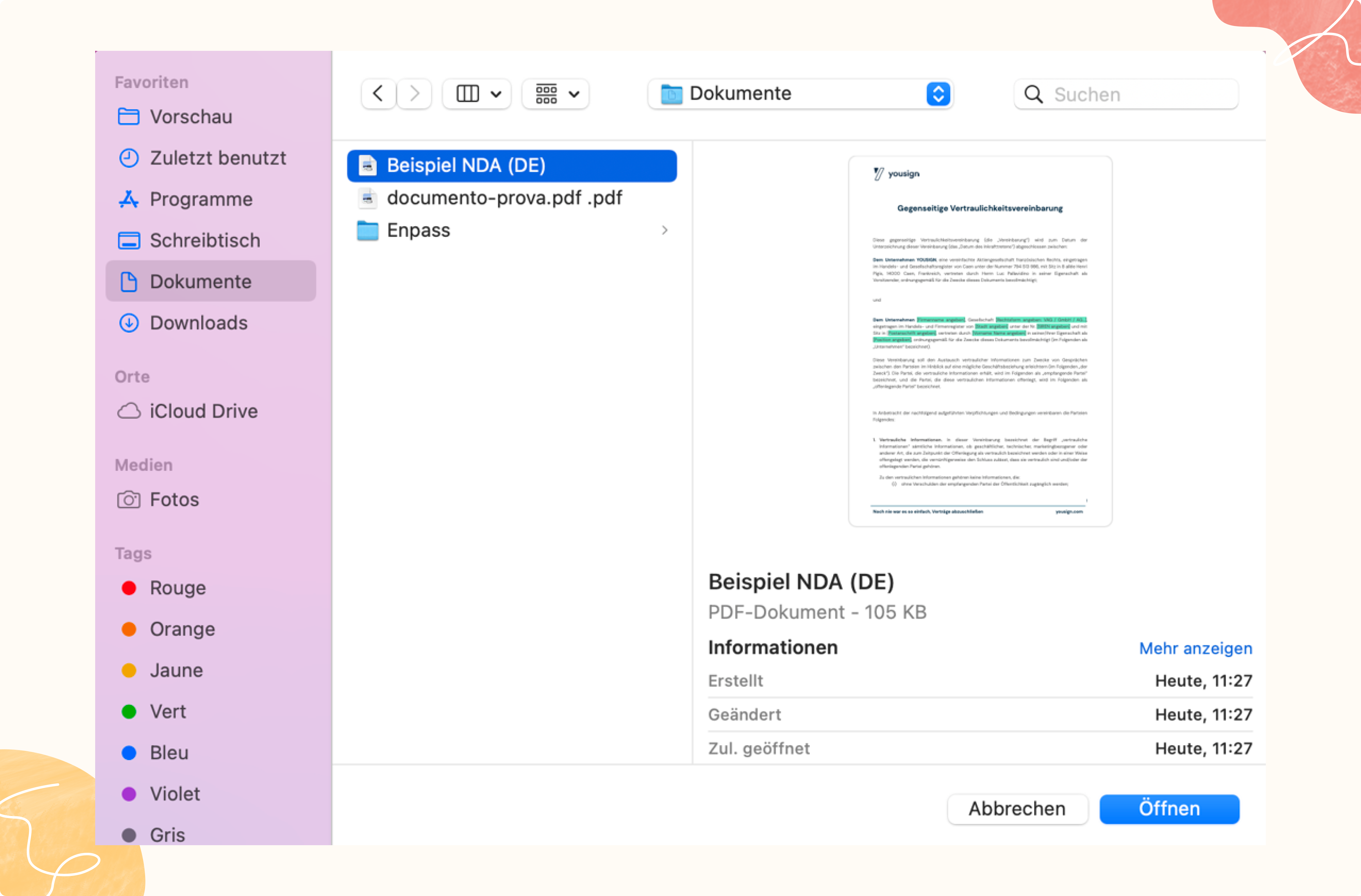The image size is (1361, 896).
Task: Select documento-prova.pdf file
Action: [x=504, y=198]
